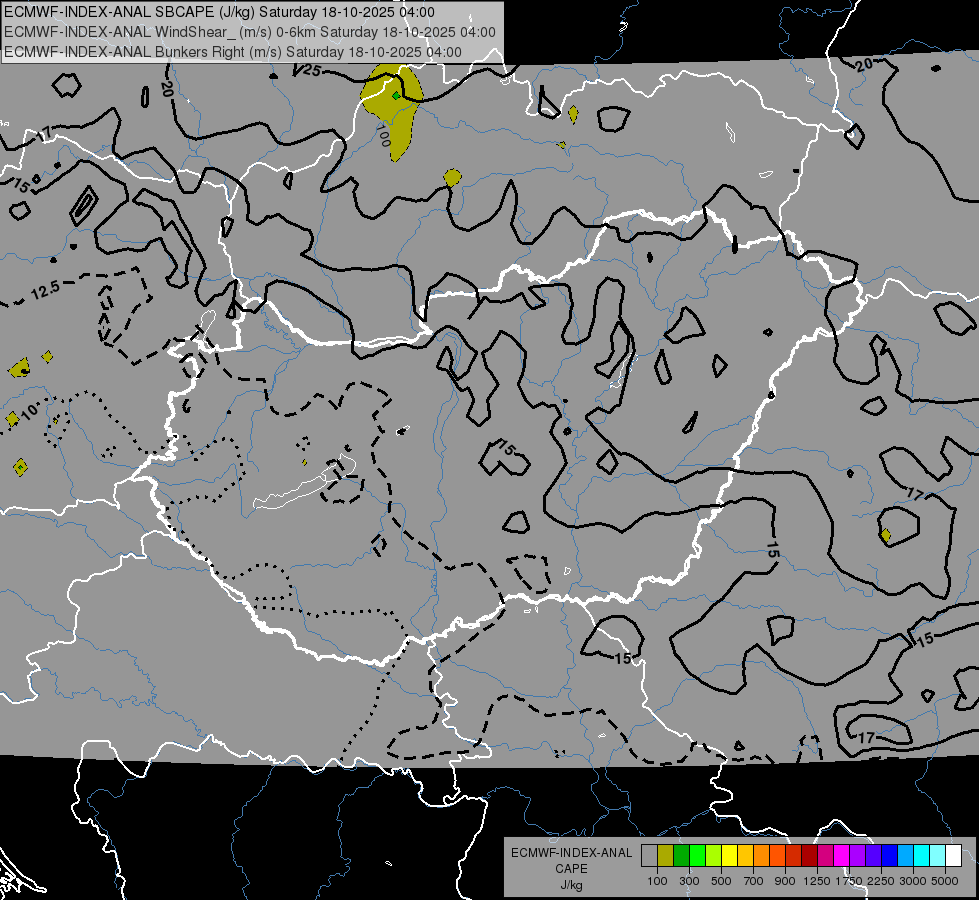Screen dimensions: 979x900
Task: Select the pure blue legend swatch
Action: tap(890, 855)
